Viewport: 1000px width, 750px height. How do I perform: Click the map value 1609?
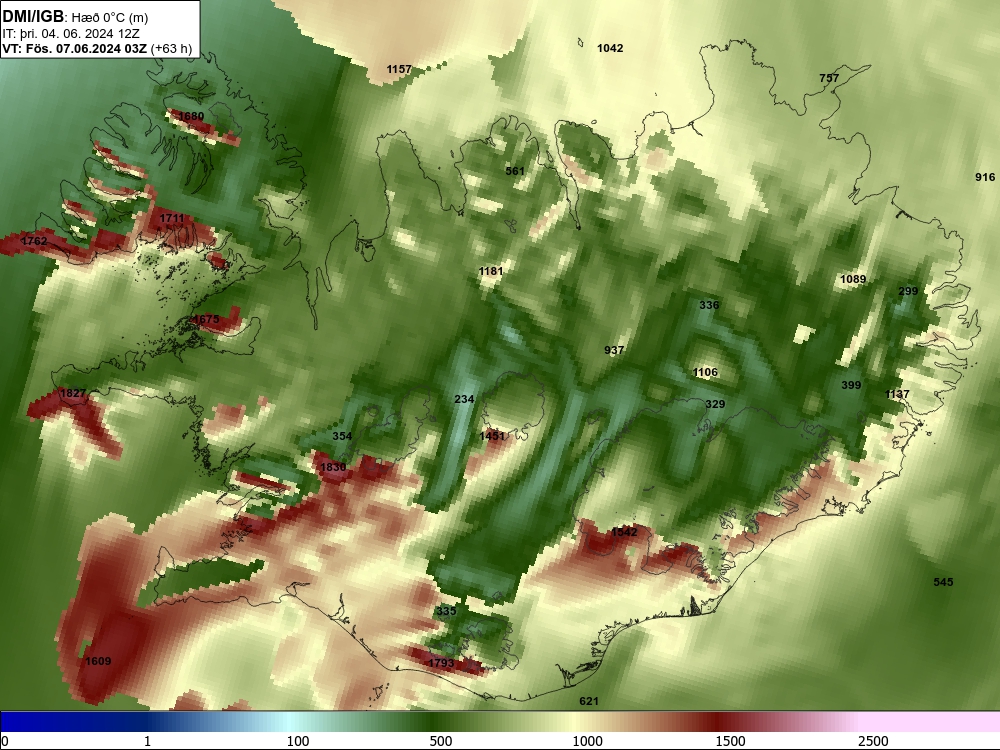click(x=98, y=661)
